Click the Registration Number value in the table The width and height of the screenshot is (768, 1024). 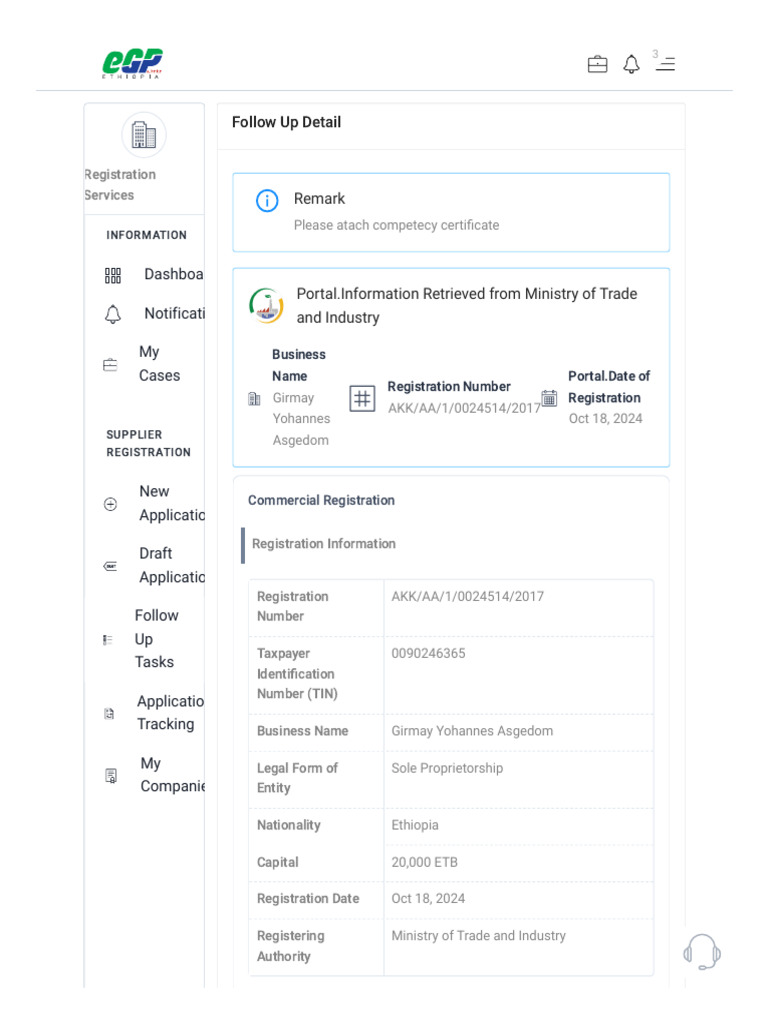pyautogui.click(x=467, y=596)
